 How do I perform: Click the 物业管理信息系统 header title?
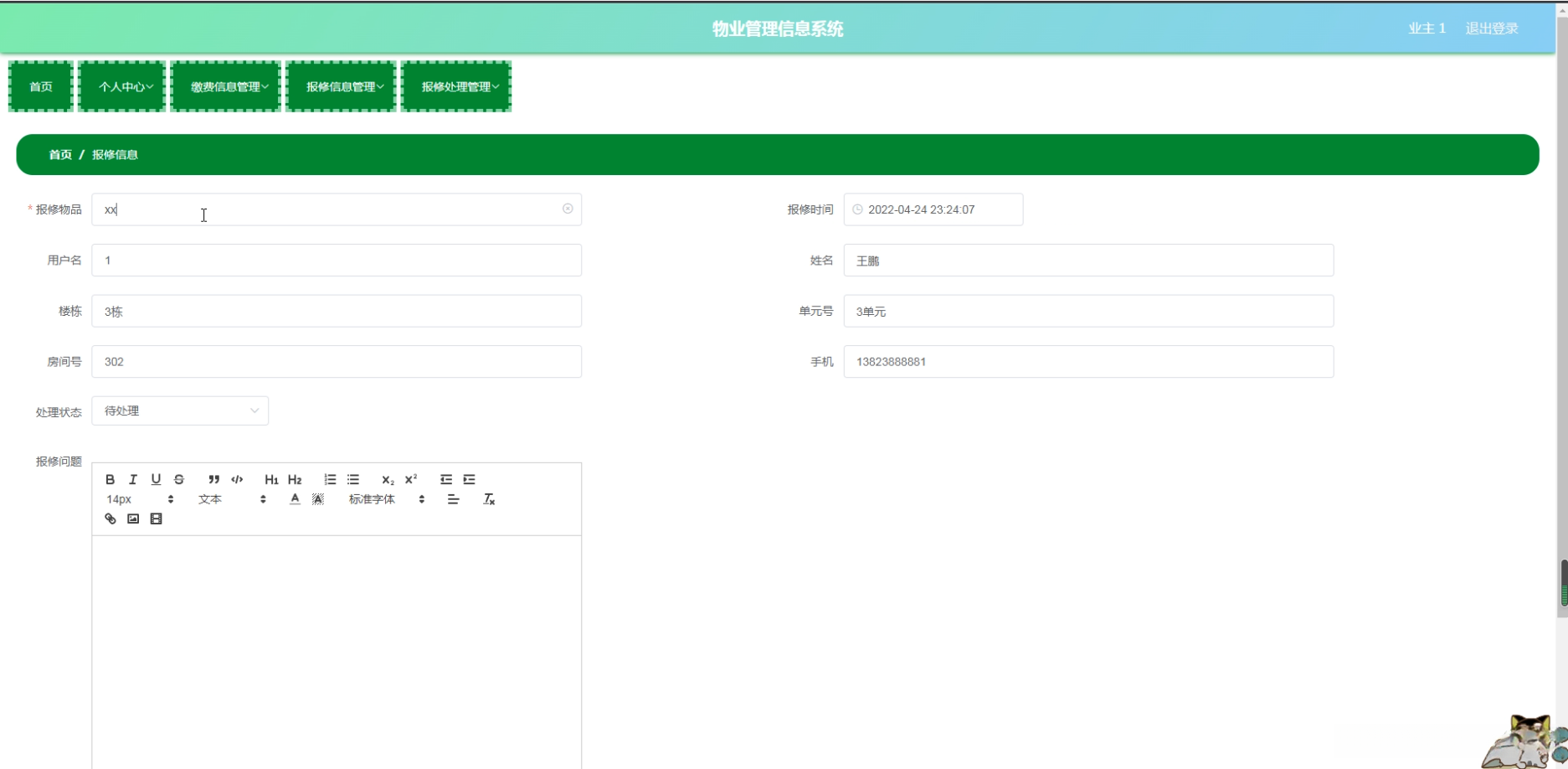pos(778,28)
